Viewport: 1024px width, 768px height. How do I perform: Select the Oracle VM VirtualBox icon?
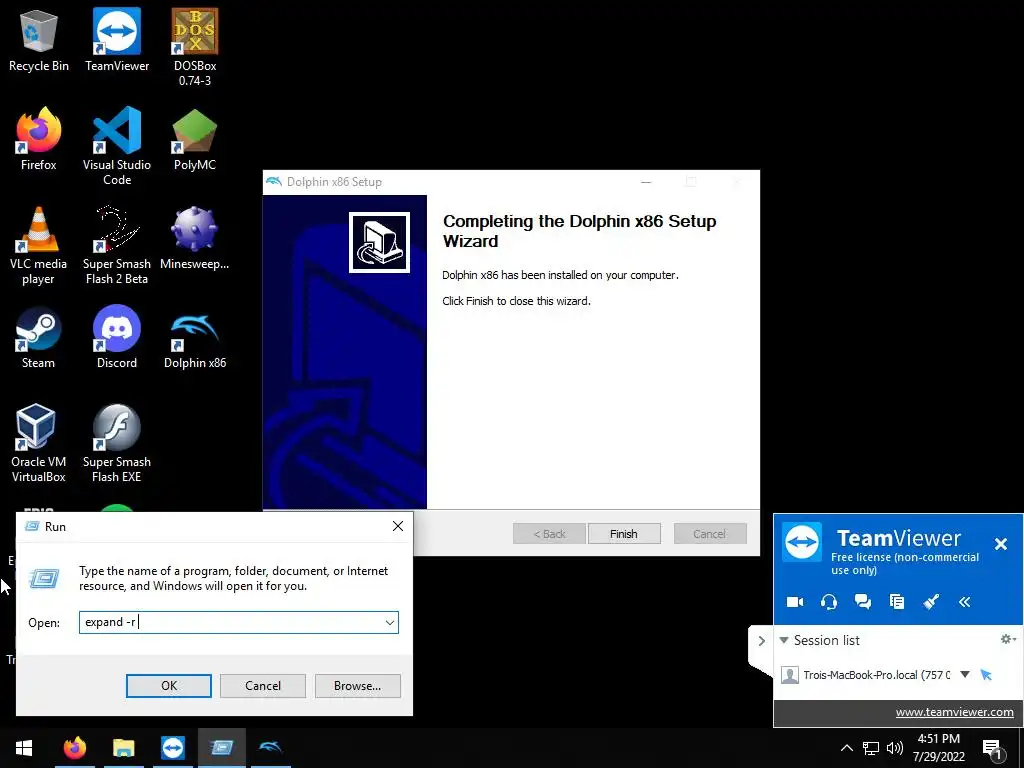[39, 443]
